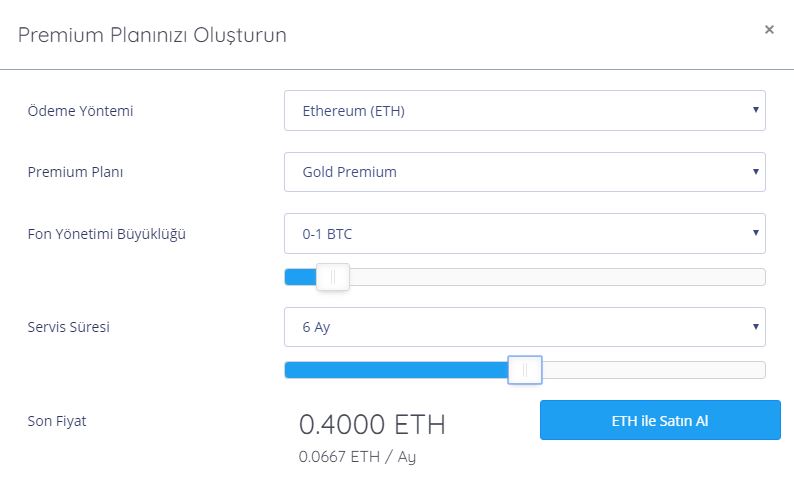Expand the Gold Premium plan dropdown

(524, 172)
